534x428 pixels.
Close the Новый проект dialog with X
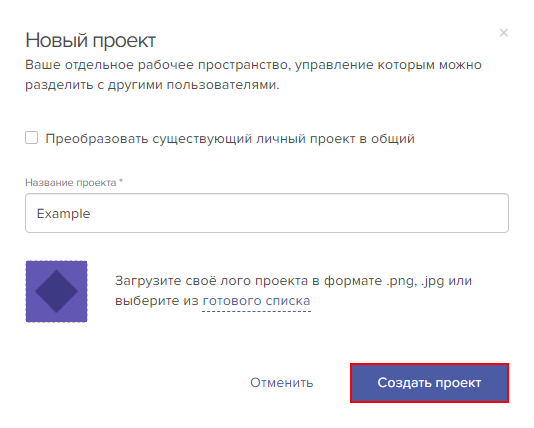click(504, 33)
